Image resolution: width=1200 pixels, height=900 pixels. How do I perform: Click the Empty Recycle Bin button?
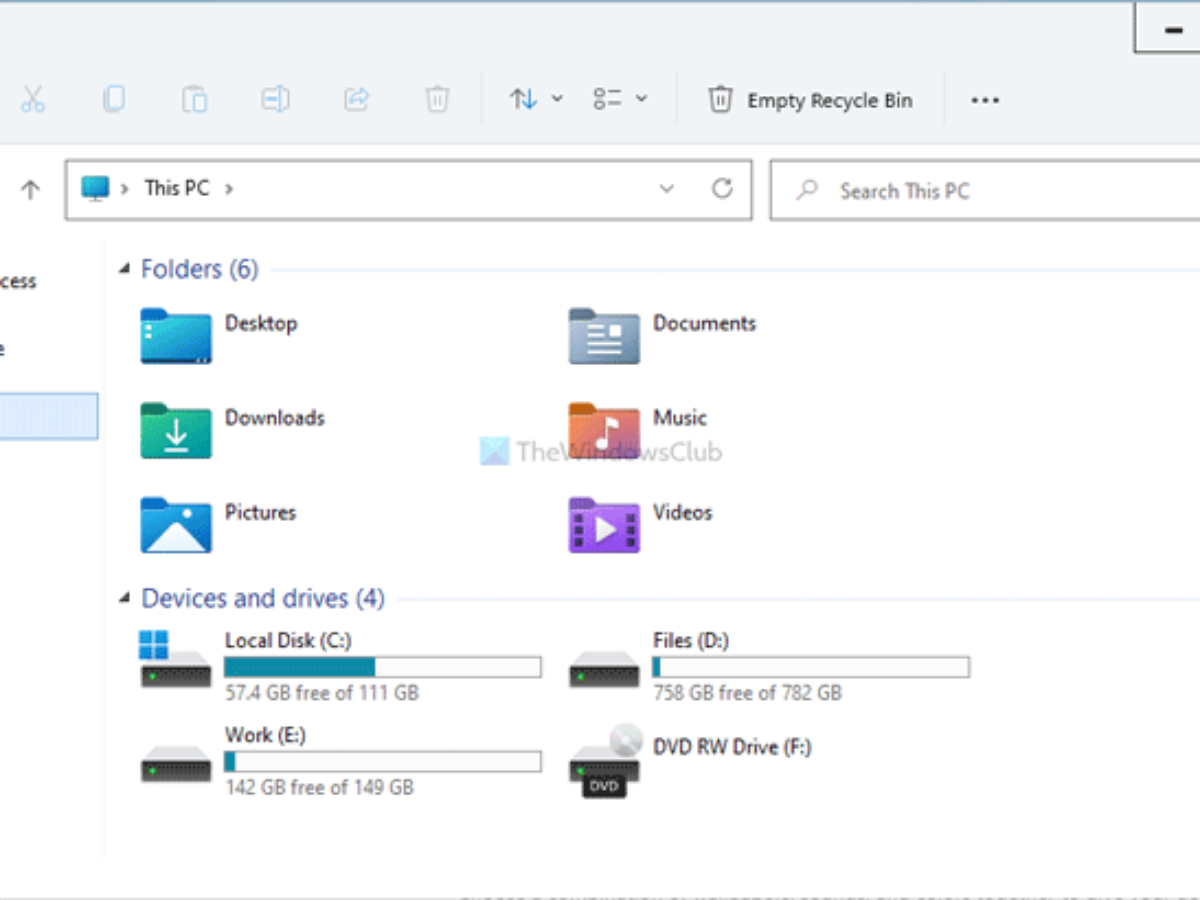810,100
